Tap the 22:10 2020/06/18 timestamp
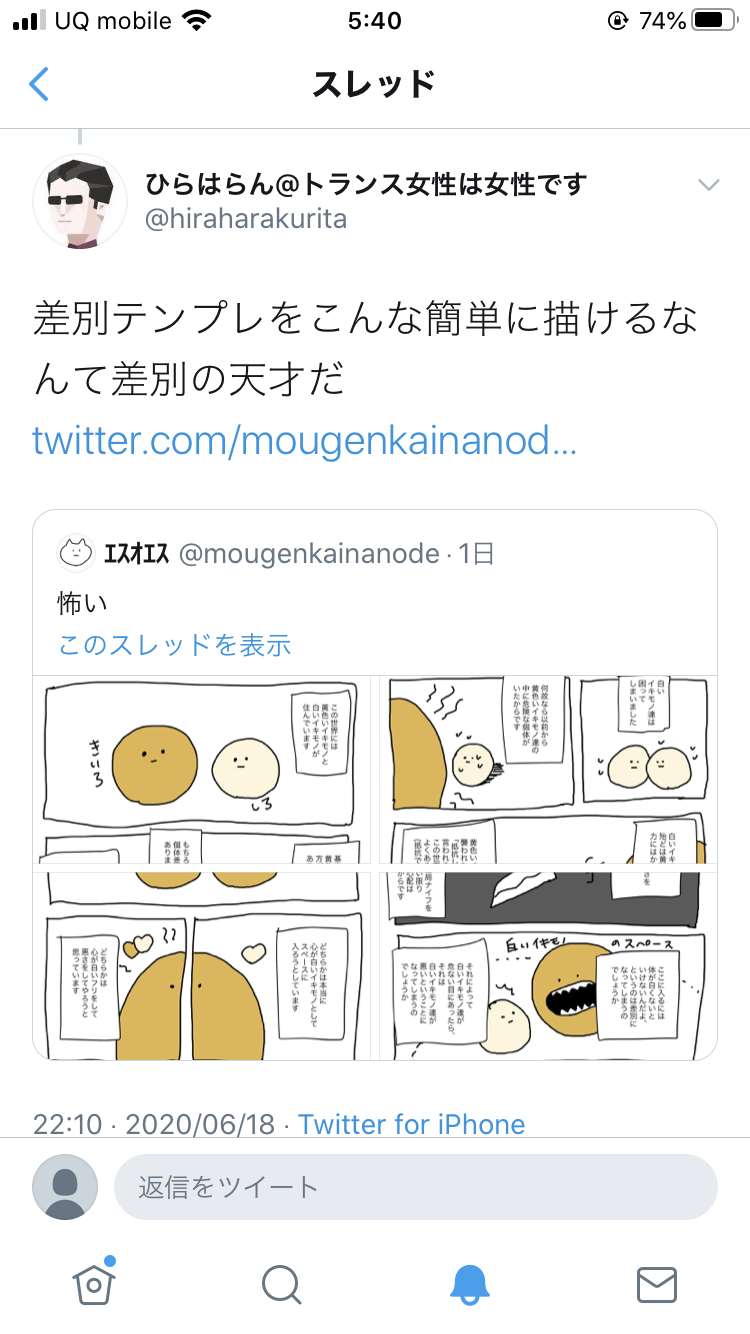The width and height of the screenshot is (750, 1334). point(153,1124)
